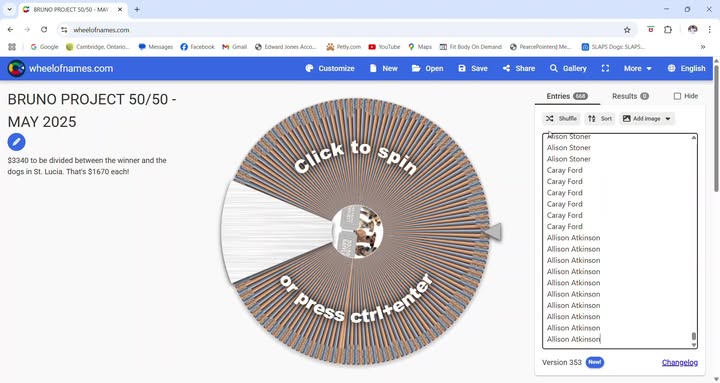The height and width of the screenshot is (383, 720).
Task: Open browser extensions puzzle icon
Action: click(x=668, y=29)
